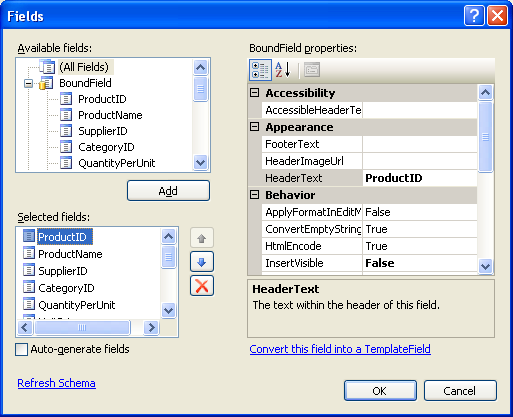Click icon beside QuantityPerUnit in Selected fields
Viewport: 513px width, 417px height.
29,304
